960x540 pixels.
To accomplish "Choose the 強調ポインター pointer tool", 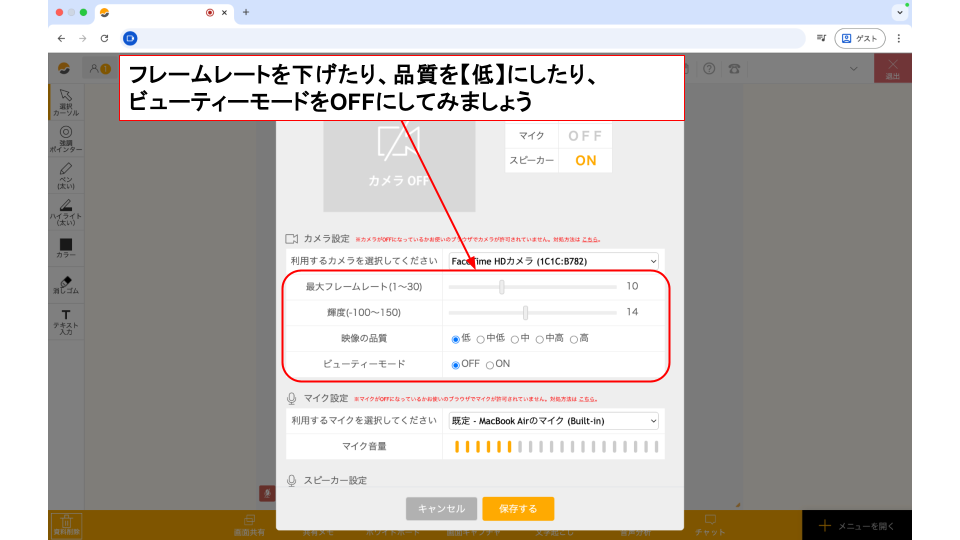I will coord(65,138).
